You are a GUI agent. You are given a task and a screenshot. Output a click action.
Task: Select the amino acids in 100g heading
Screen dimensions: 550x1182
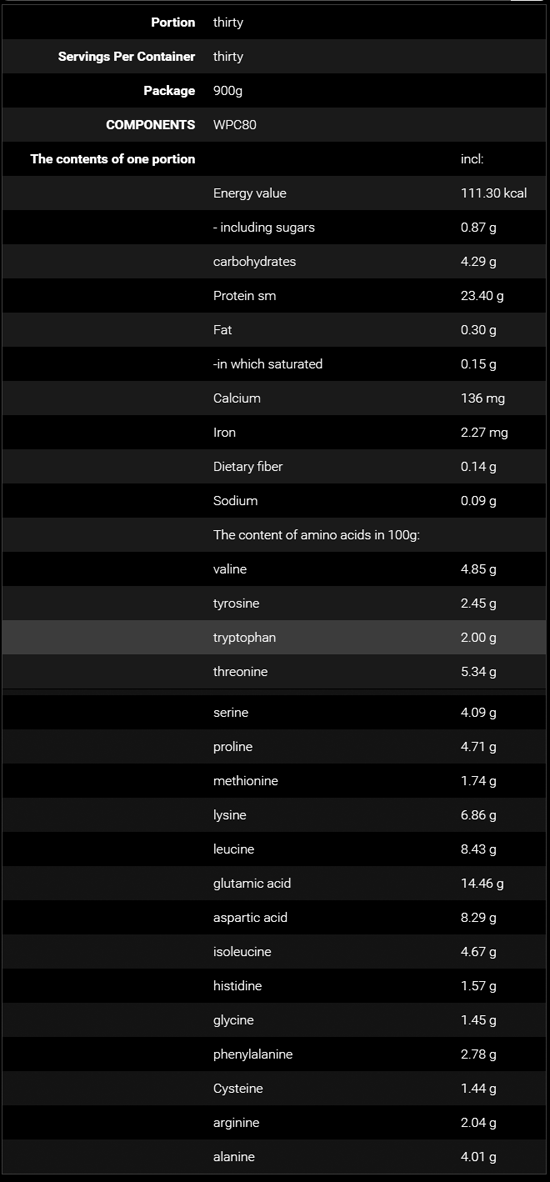click(x=316, y=535)
